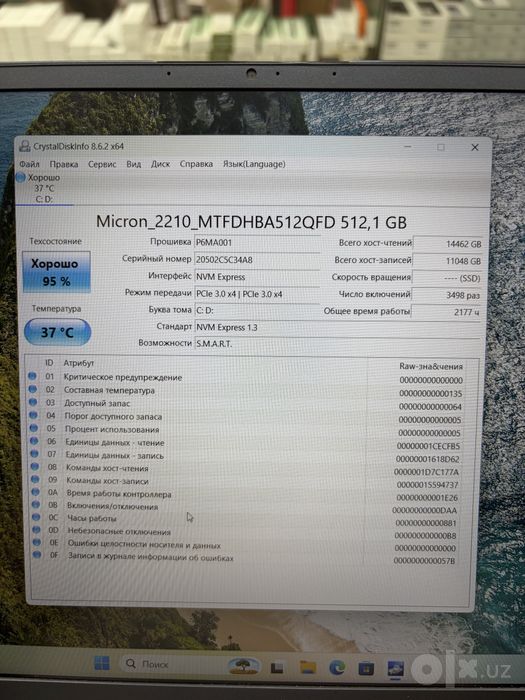Click the rotation speed value ---- (SSD)
525x700 pixels.
[x=447, y=278]
